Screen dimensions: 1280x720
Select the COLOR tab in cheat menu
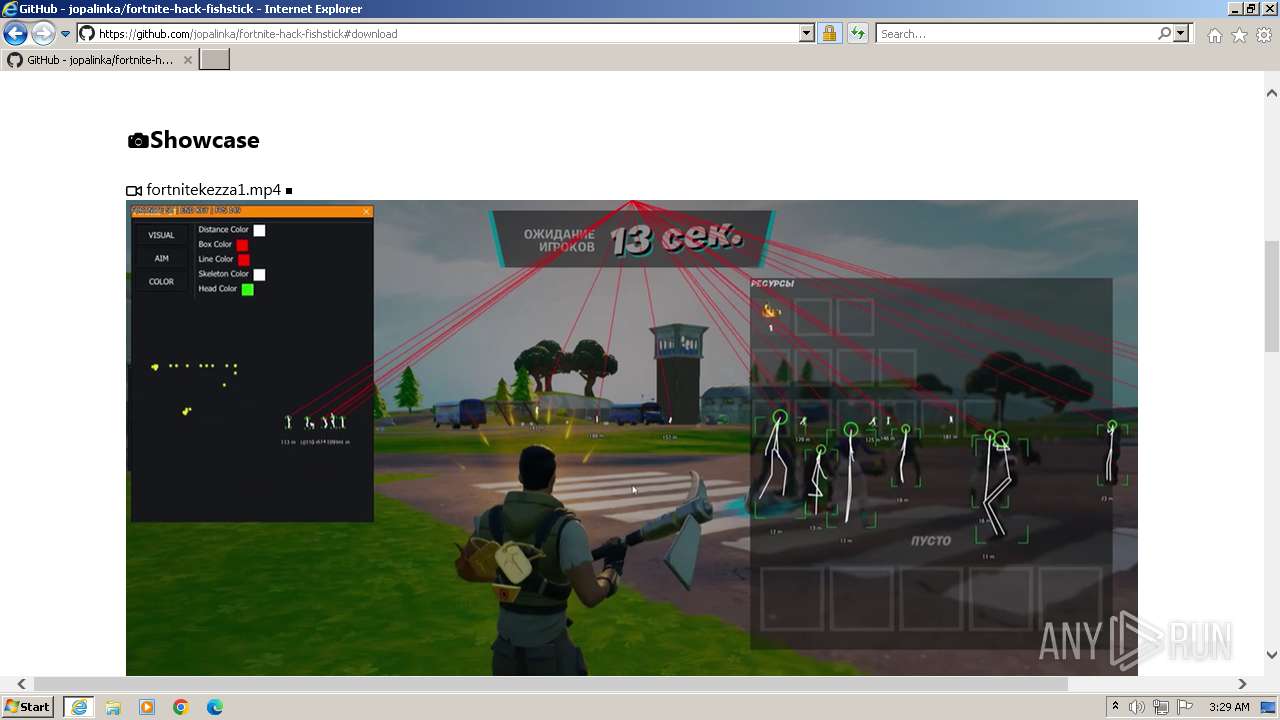pos(161,281)
